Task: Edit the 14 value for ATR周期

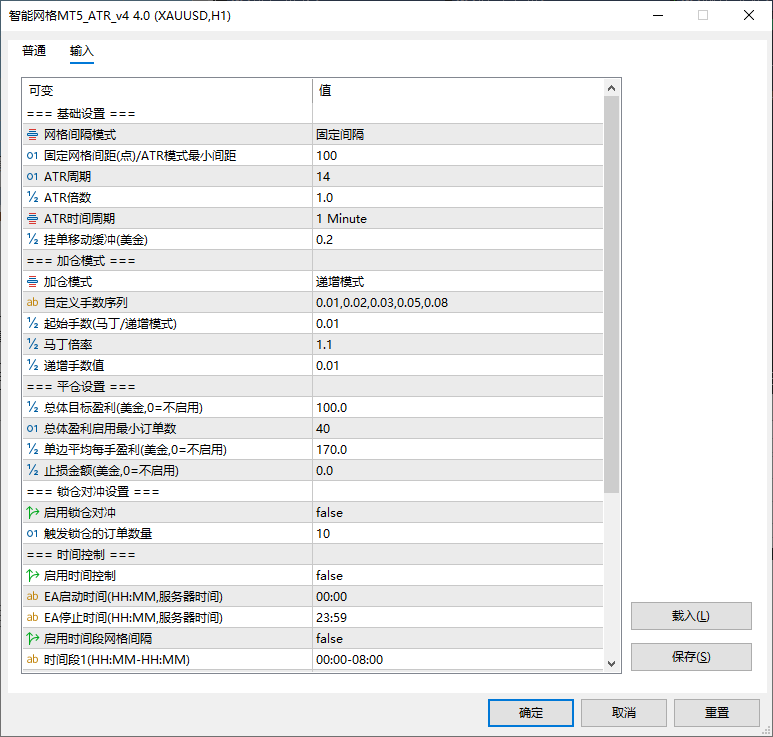Action: point(458,176)
